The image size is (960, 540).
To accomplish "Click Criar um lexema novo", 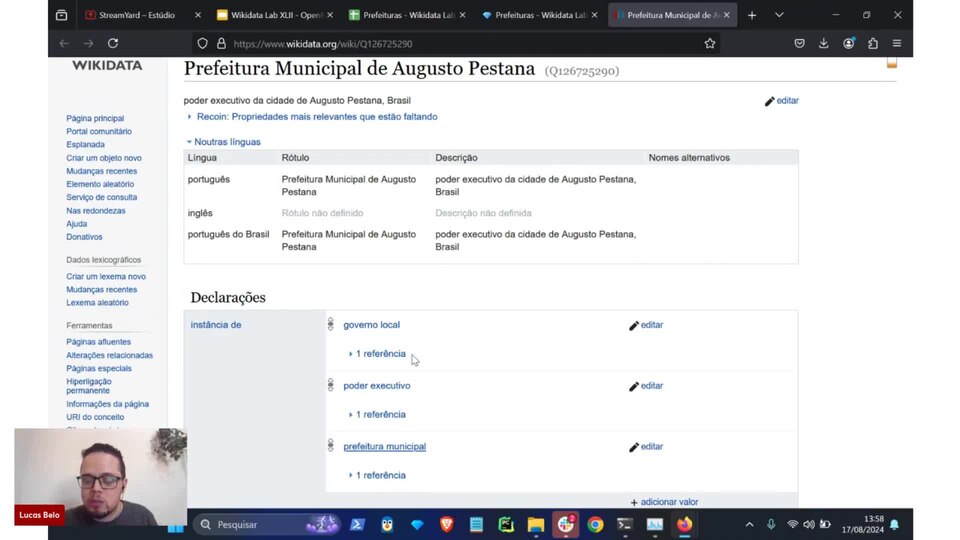I will pyautogui.click(x=106, y=276).
